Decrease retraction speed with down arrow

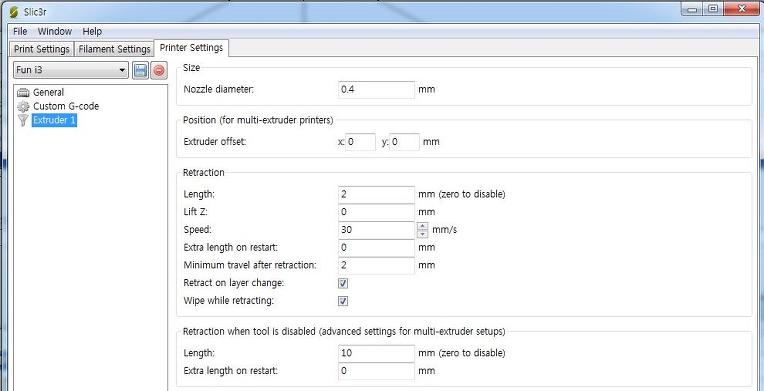[422, 234]
